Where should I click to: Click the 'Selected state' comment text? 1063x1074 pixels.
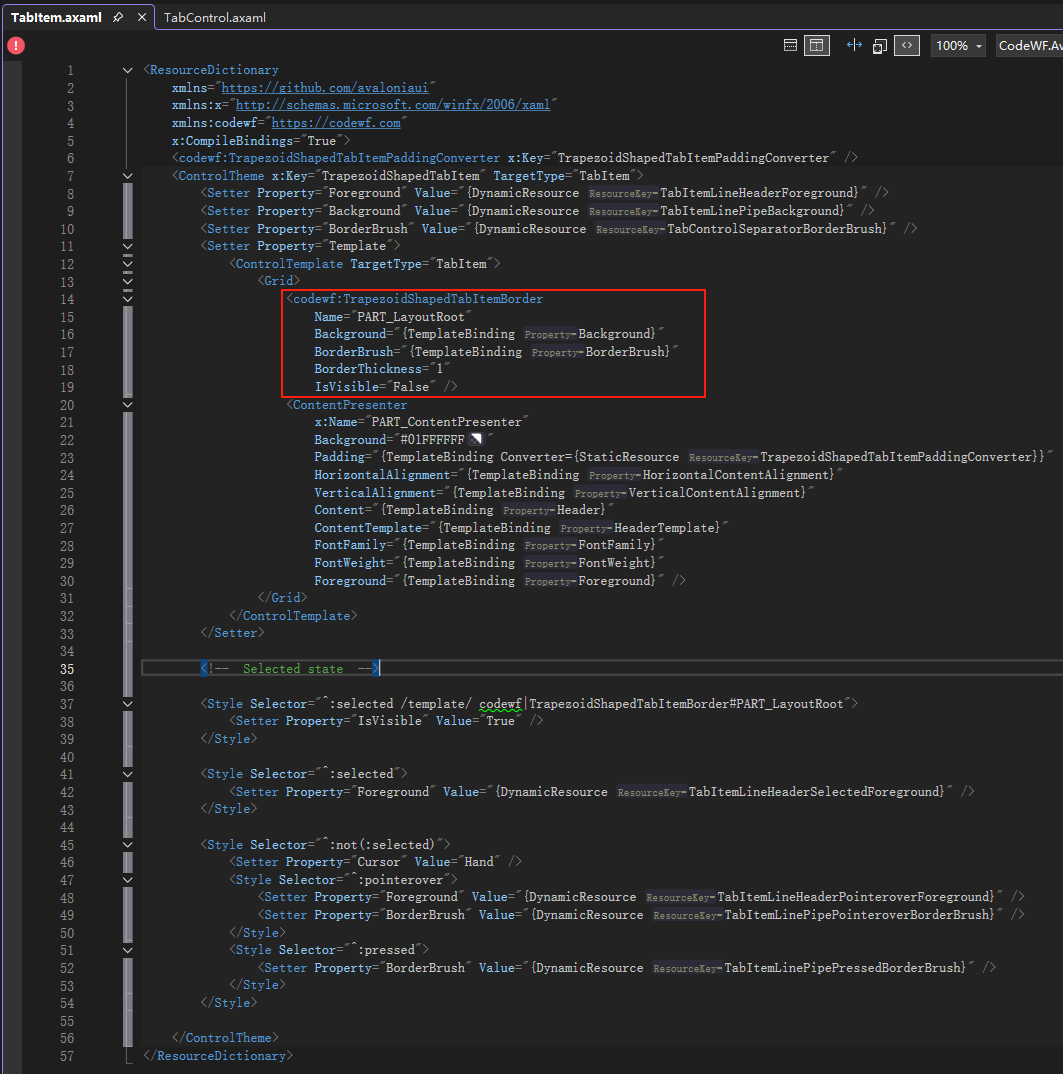coord(293,669)
